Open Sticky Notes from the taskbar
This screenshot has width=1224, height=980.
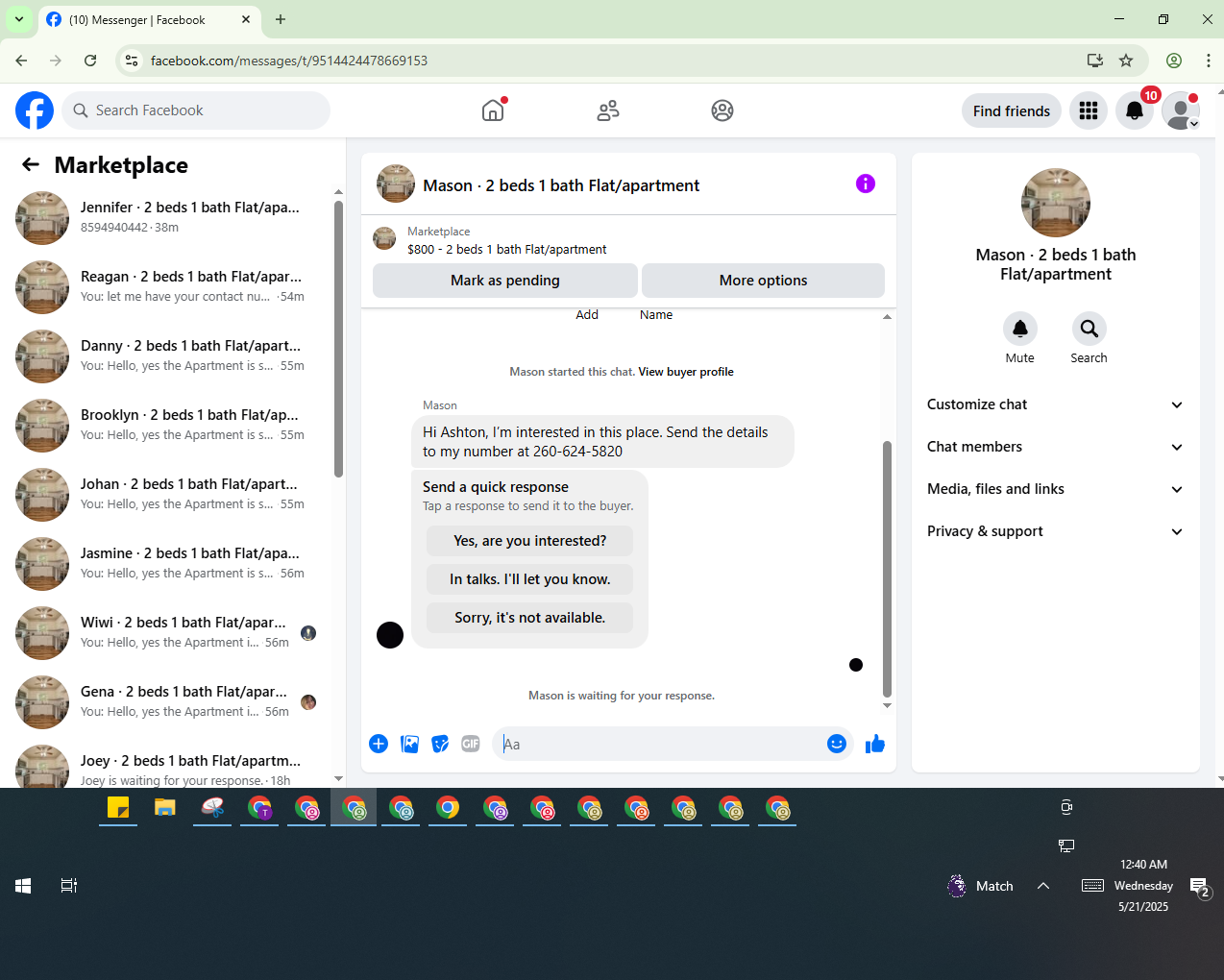[118, 808]
